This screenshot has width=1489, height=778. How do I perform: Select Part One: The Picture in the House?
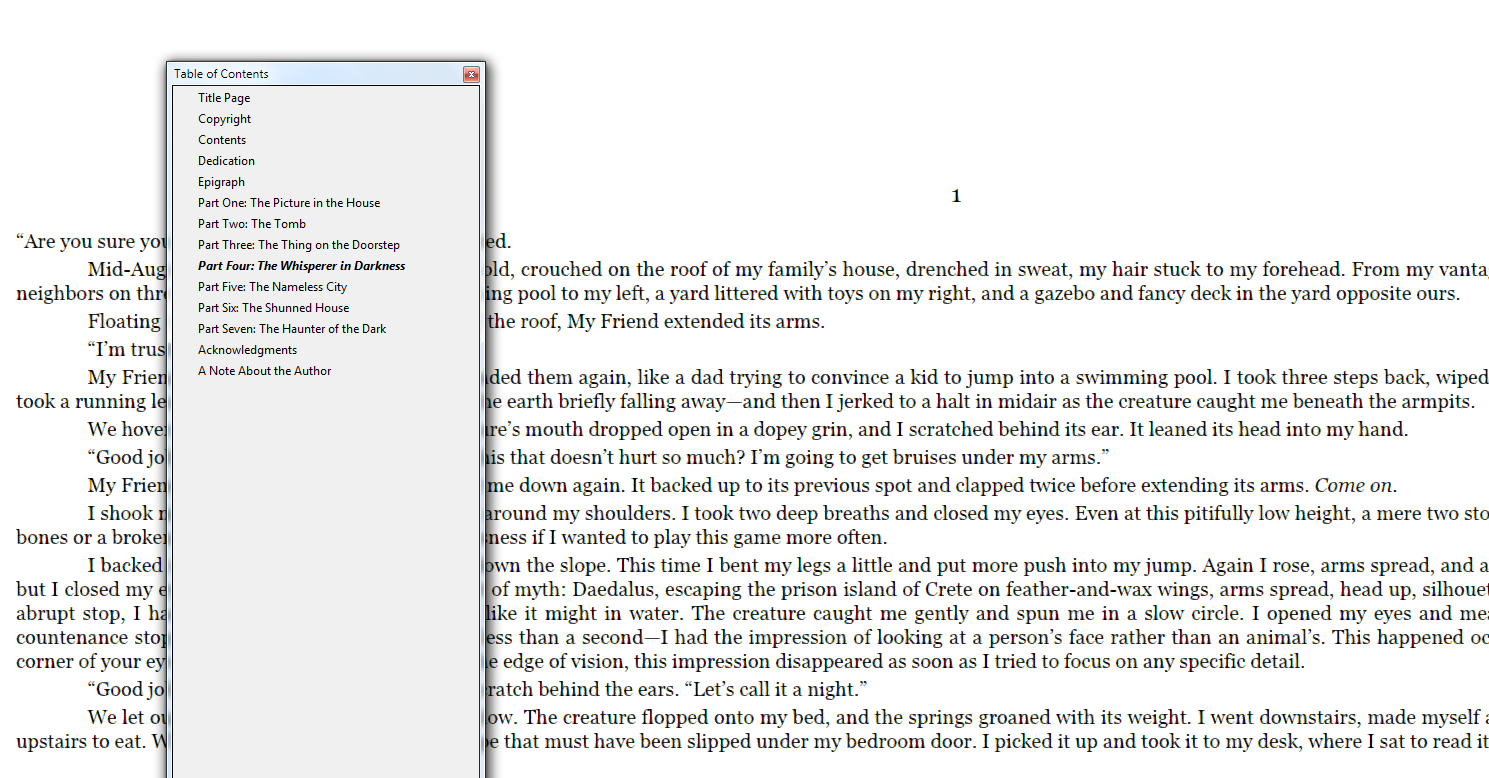click(x=289, y=203)
